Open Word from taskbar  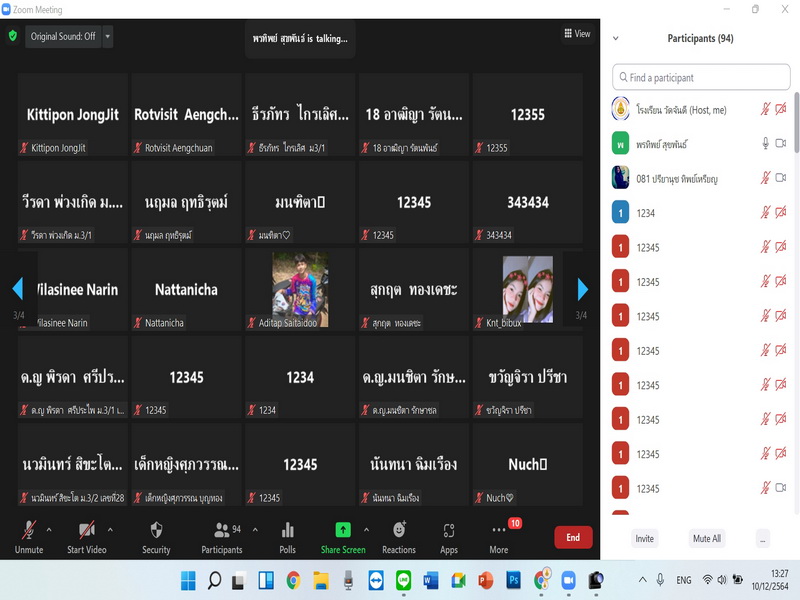tap(431, 580)
